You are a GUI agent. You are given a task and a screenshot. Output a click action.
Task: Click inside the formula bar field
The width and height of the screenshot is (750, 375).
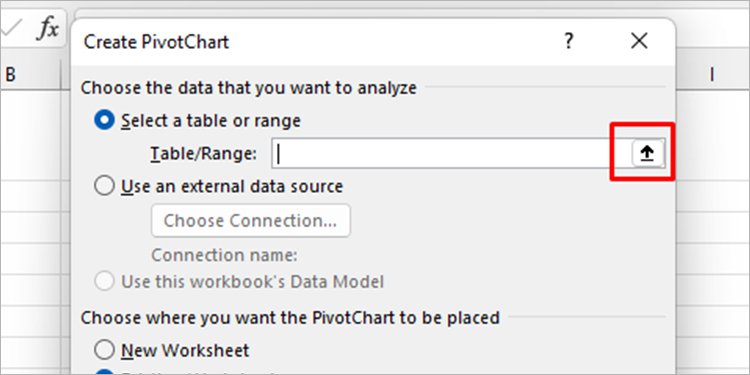tap(411, 12)
